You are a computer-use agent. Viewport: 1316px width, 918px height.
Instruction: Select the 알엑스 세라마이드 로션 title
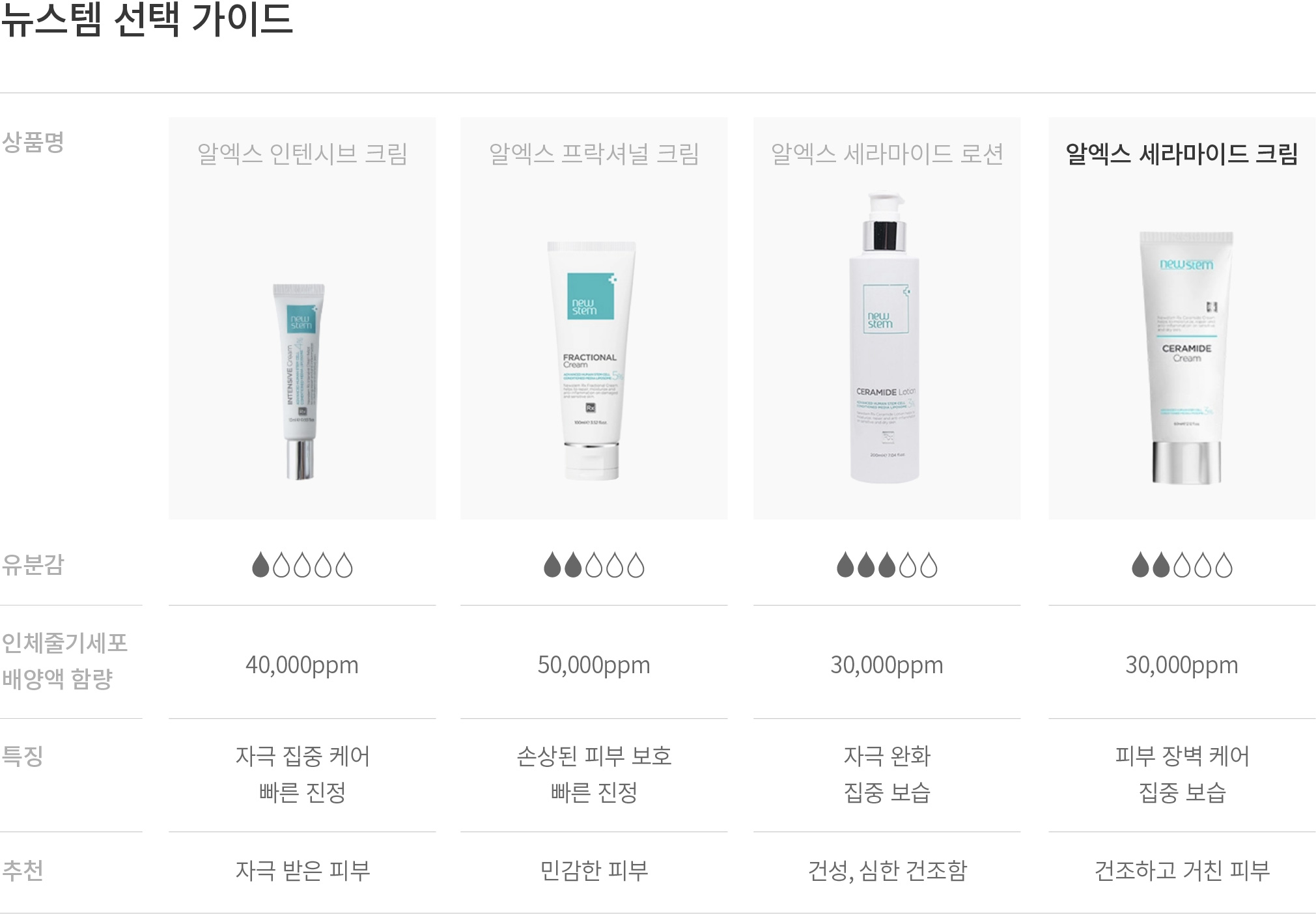(887, 154)
